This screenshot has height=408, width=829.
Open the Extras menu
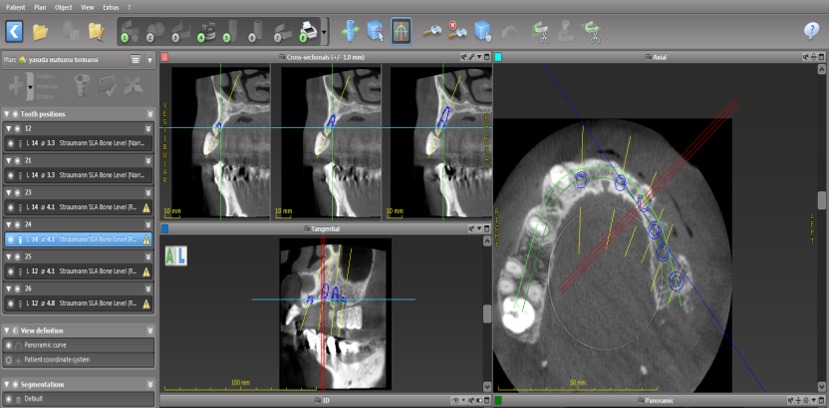[x=112, y=6]
